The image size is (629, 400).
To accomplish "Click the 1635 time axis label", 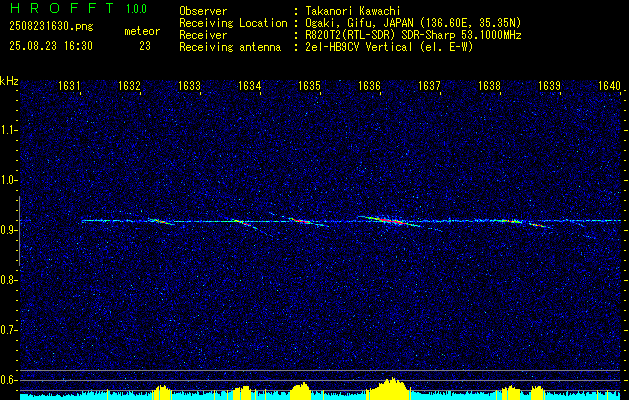I will [x=310, y=86].
